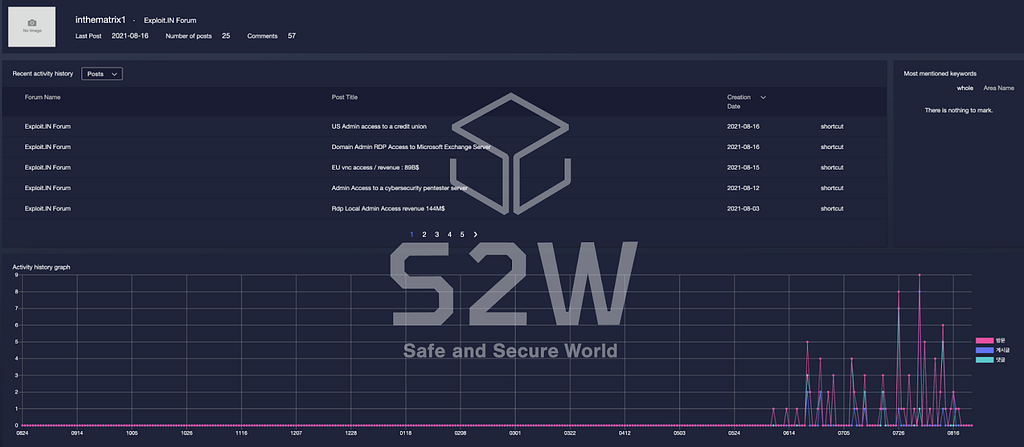Viewport: 1024px width, 447px height.
Task: Select current page 1 in pagination
Action: (x=411, y=234)
